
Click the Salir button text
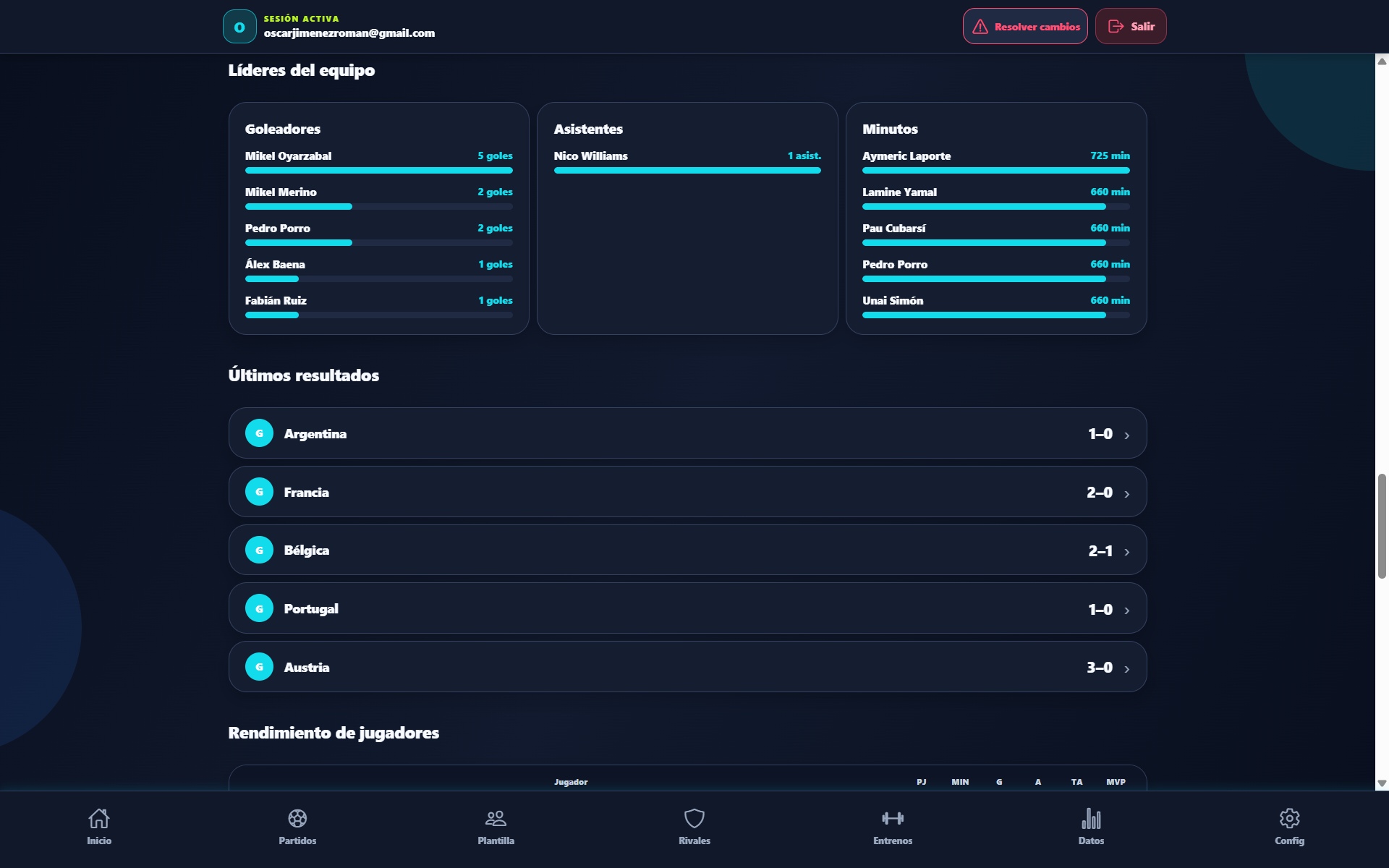(x=1142, y=27)
